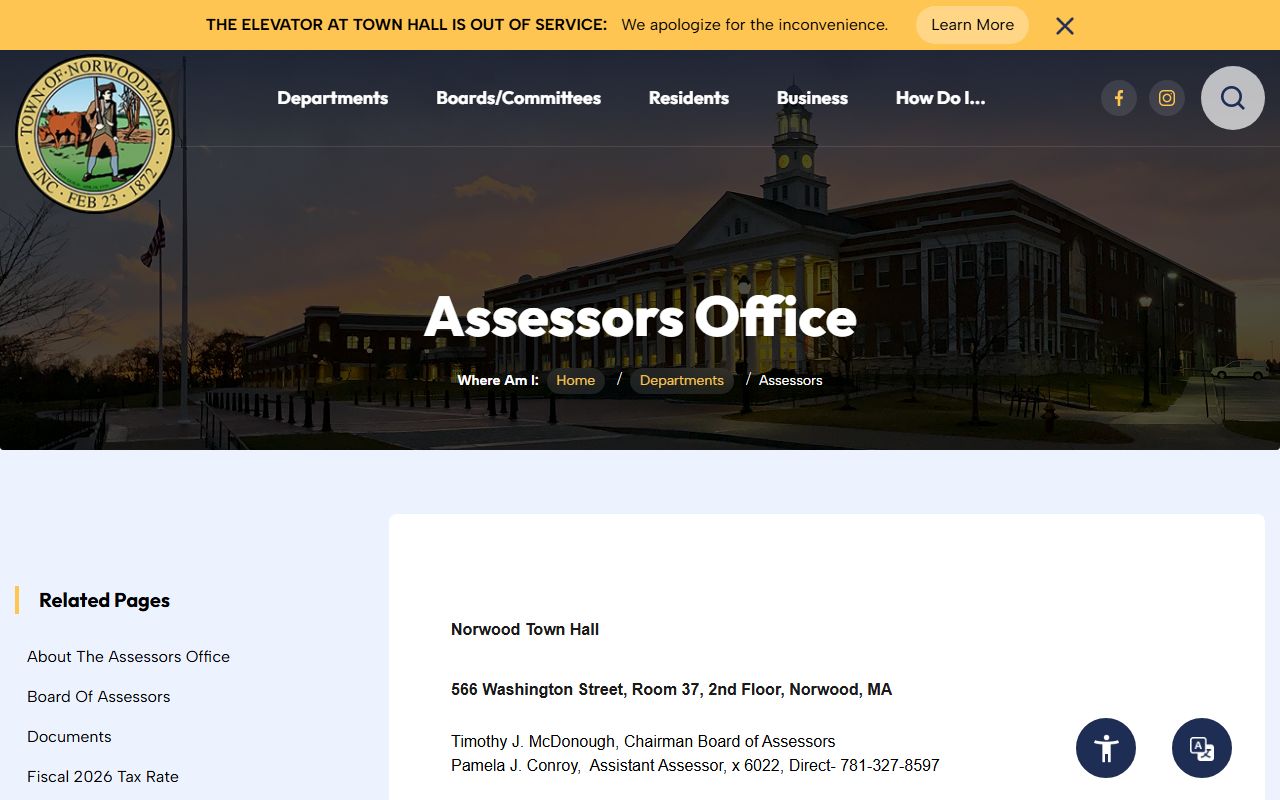Dismiss the elevator alert banner
1280x800 pixels.
point(1065,26)
